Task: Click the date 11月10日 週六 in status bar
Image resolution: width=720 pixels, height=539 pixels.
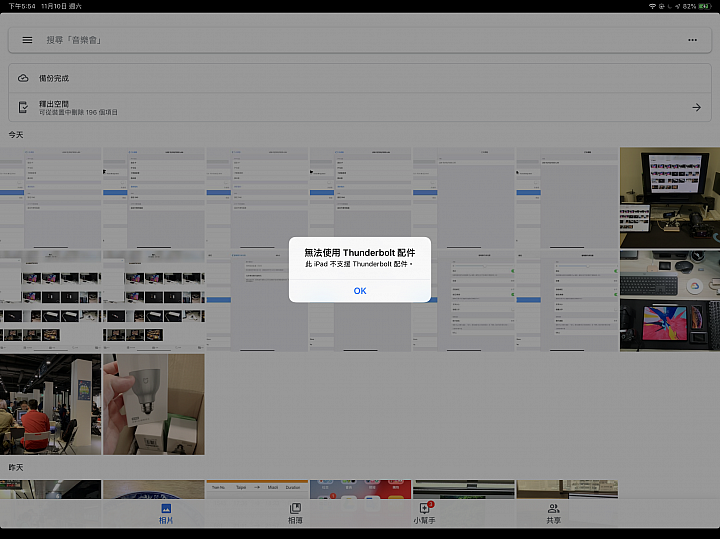Action: pos(61,6)
